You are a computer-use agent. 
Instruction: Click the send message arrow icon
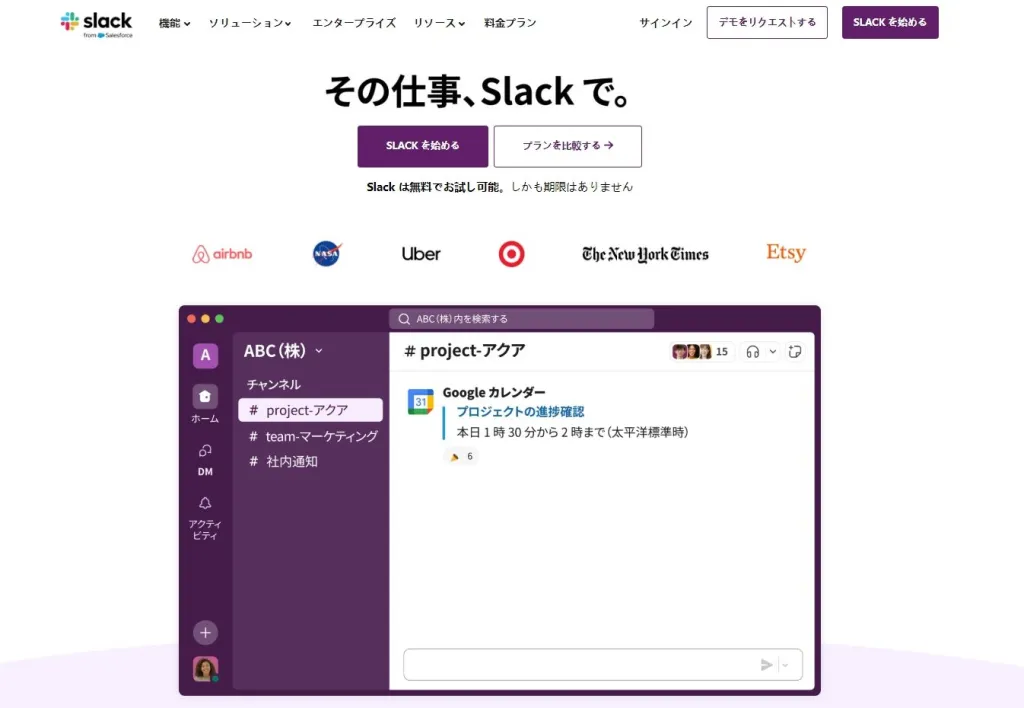tap(767, 665)
